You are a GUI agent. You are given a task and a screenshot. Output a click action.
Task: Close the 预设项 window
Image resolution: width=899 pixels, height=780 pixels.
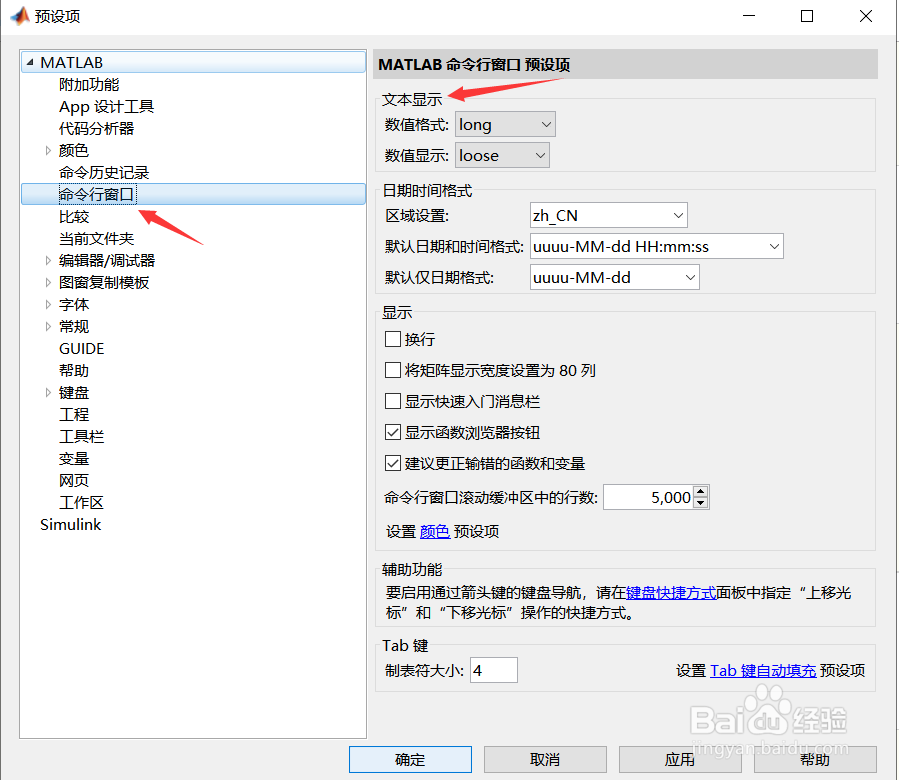pos(866,16)
